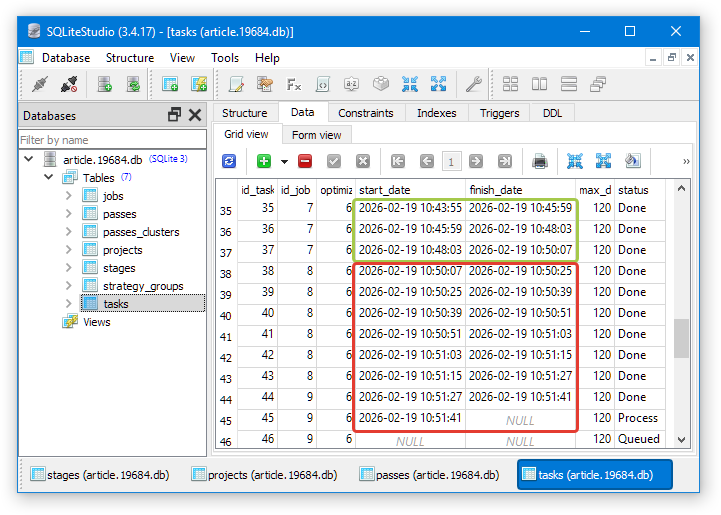The image size is (721, 515).
Task: Open insert-row dropdown arrow beside green plus
Action: click(284, 162)
